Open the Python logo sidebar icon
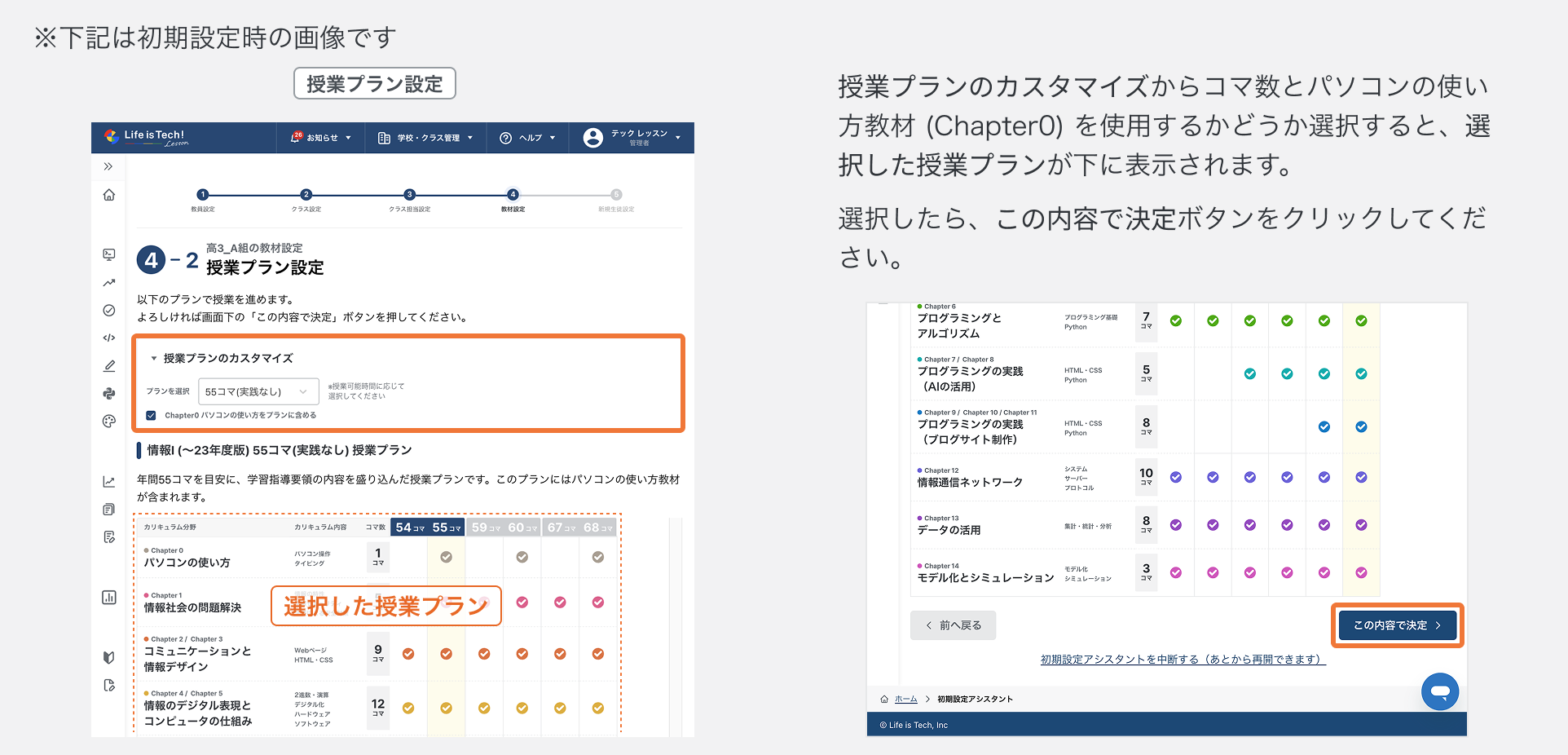Viewport: 1568px width, 755px height. (x=108, y=394)
